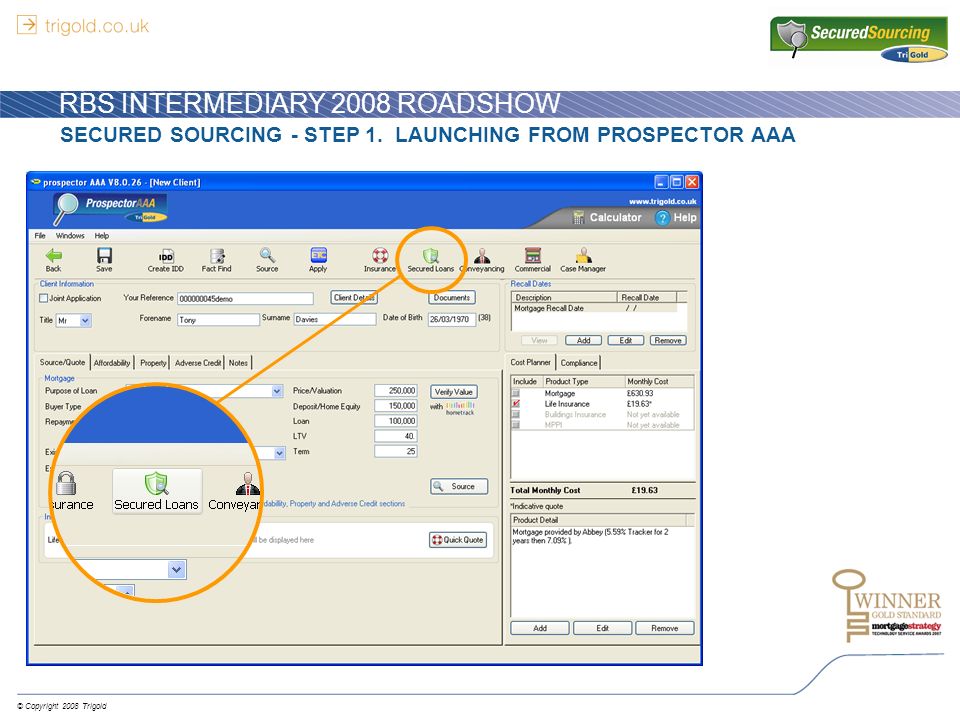Click the Term field showing 25

coord(396,452)
